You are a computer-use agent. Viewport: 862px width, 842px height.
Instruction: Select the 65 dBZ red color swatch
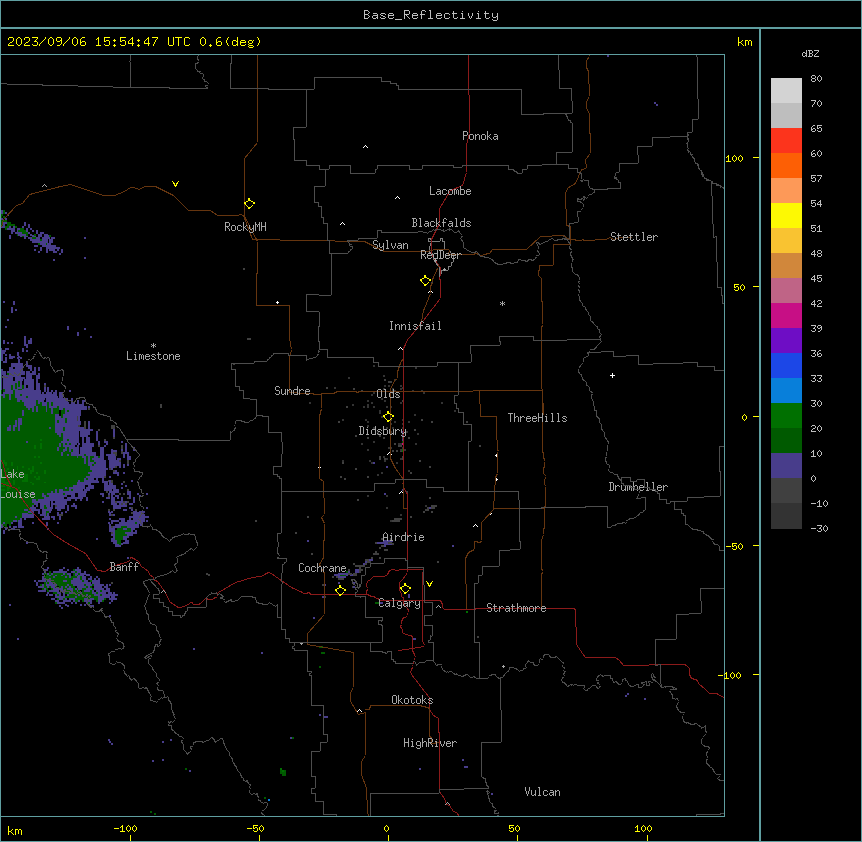click(x=786, y=140)
